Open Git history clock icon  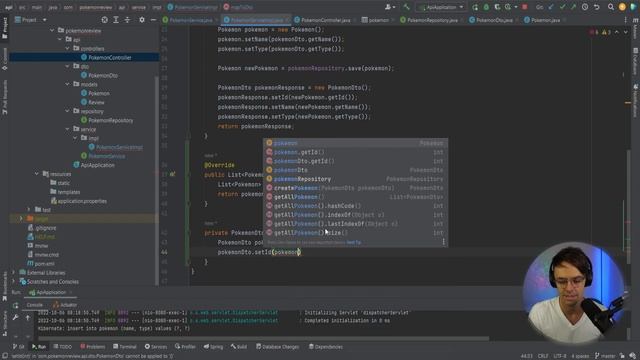(x=585, y=7)
